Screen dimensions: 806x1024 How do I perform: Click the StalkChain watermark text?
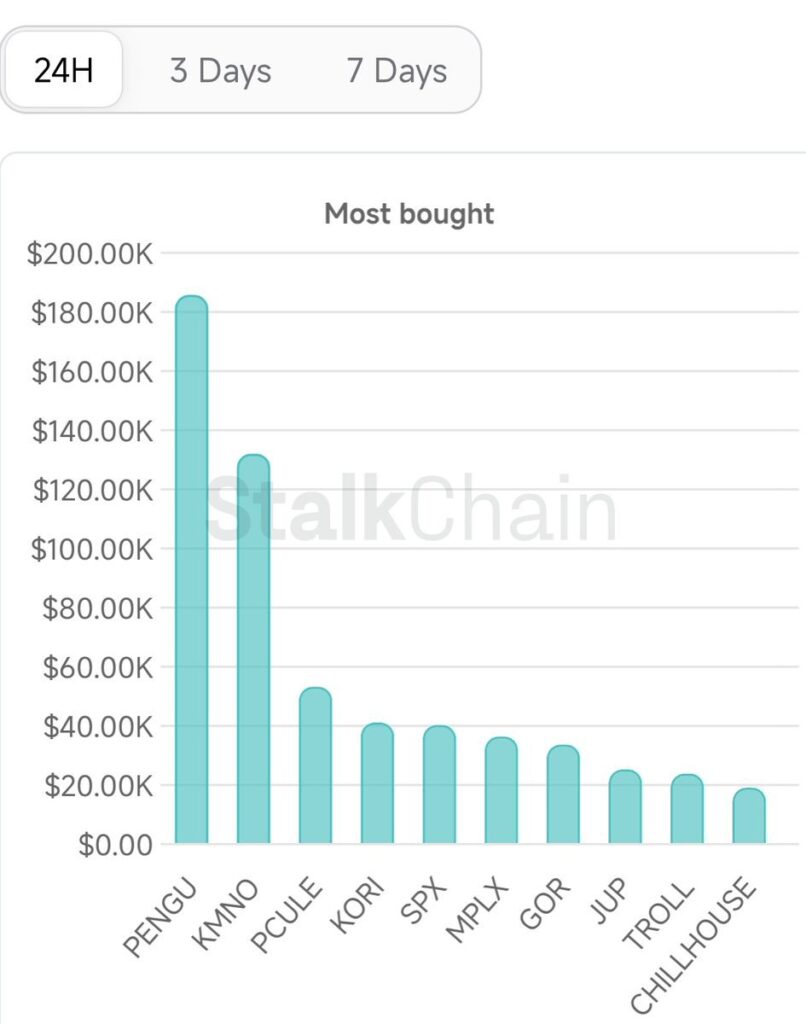click(x=410, y=511)
